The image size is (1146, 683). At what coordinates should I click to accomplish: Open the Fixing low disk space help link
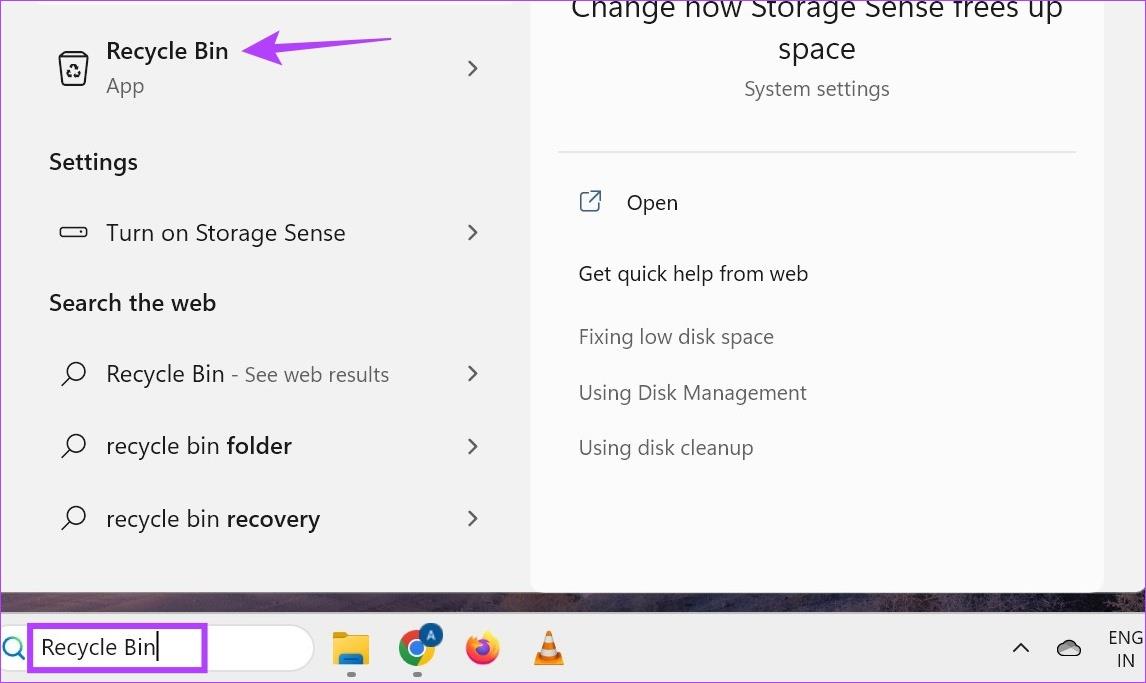pyautogui.click(x=676, y=337)
